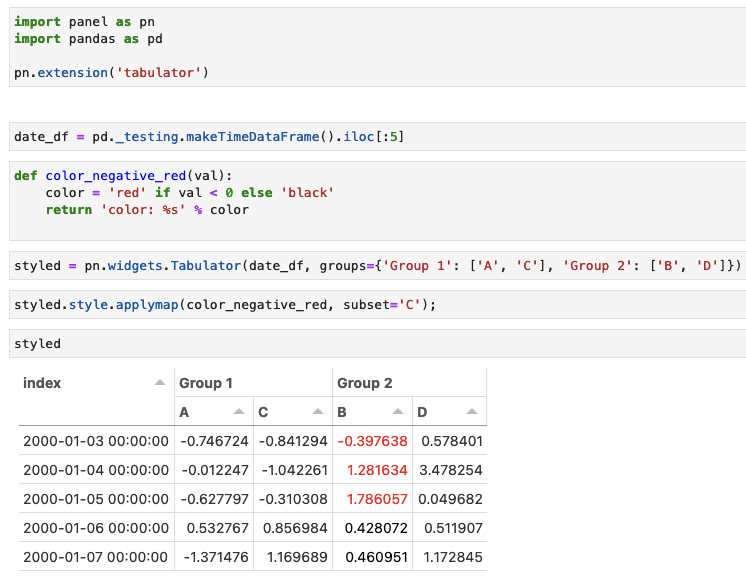Sort column C using its arrow
This screenshot has width=746, height=582.
(318, 412)
